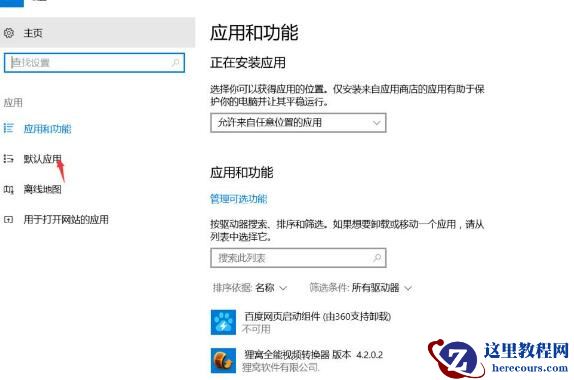Click 狸窝软件有限公司 publisher text
574x380 pixels.
(x=280, y=367)
